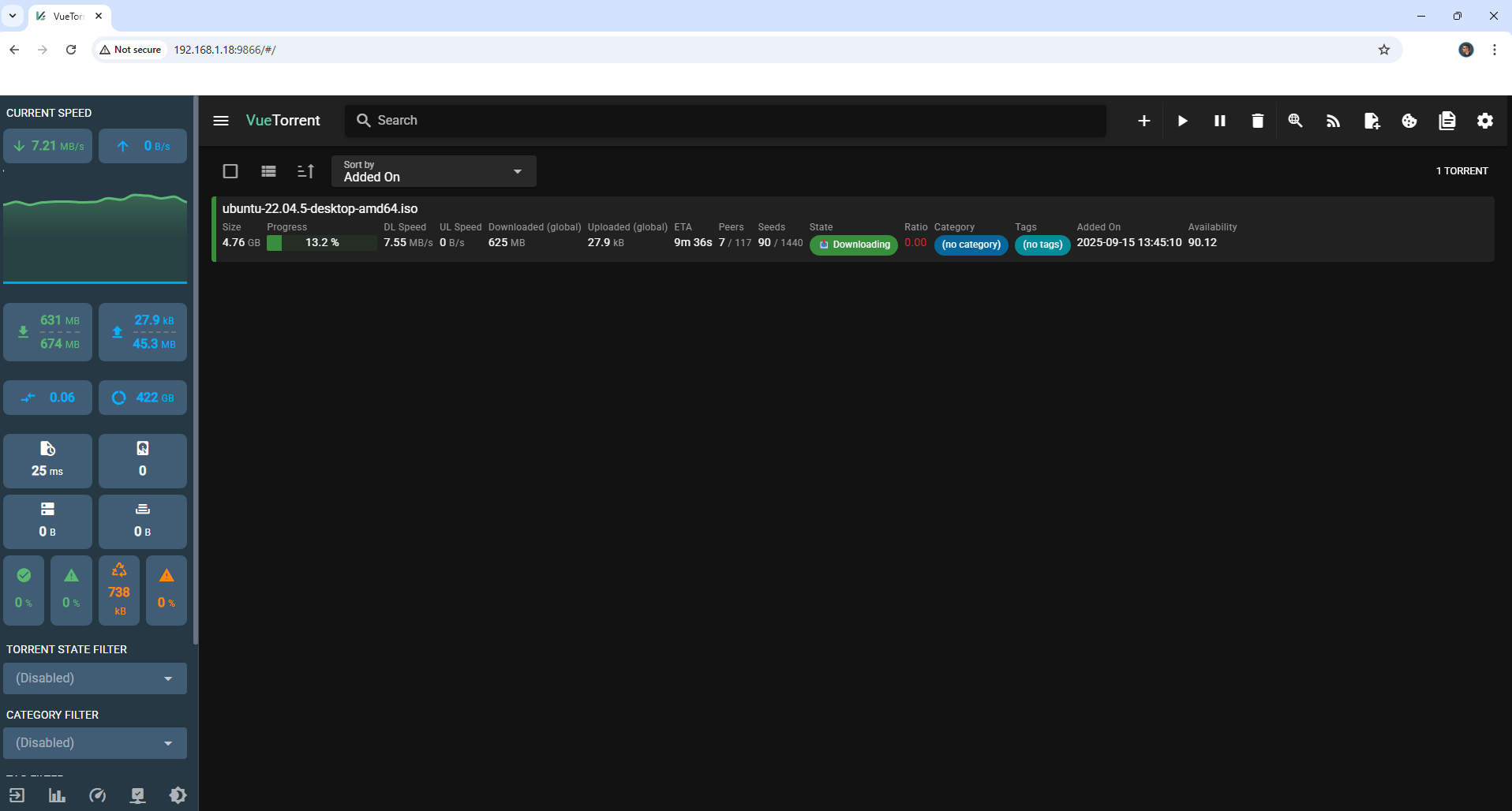Viewport: 1512px width, 811px height.
Task: Click the free space 422 GB card
Action: (x=143, y=398)
